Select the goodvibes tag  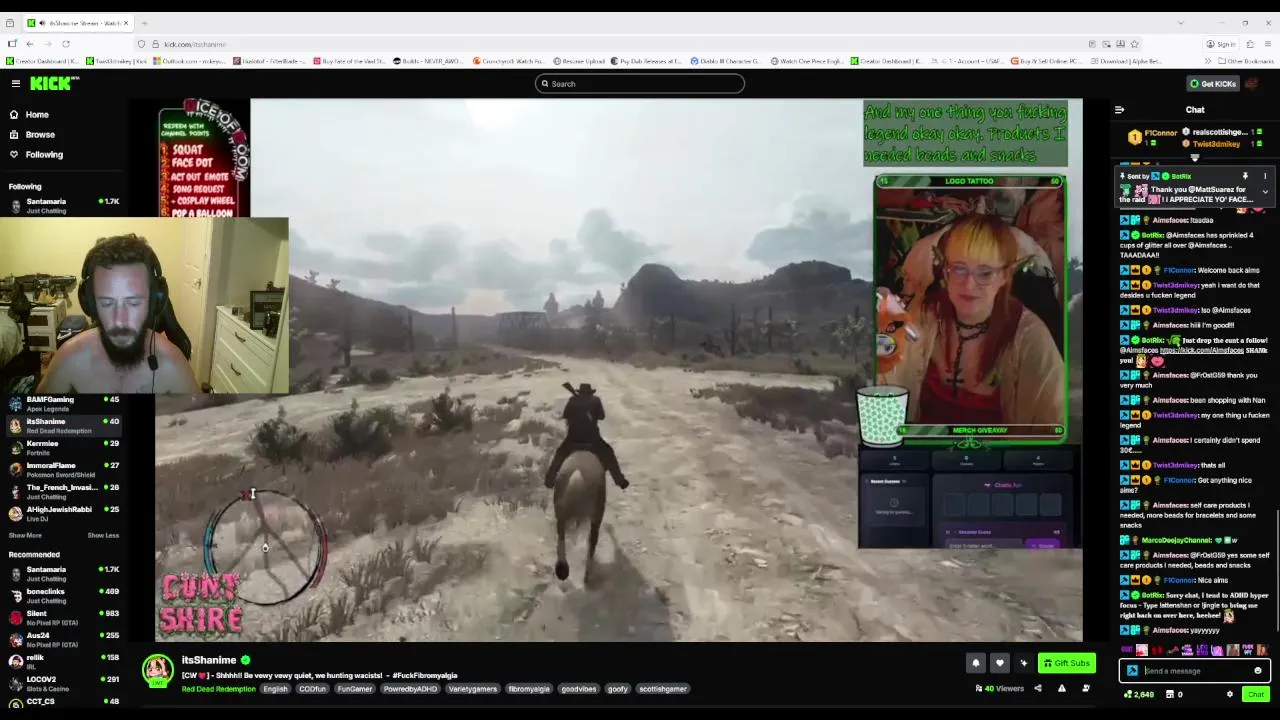click(578, 689)
